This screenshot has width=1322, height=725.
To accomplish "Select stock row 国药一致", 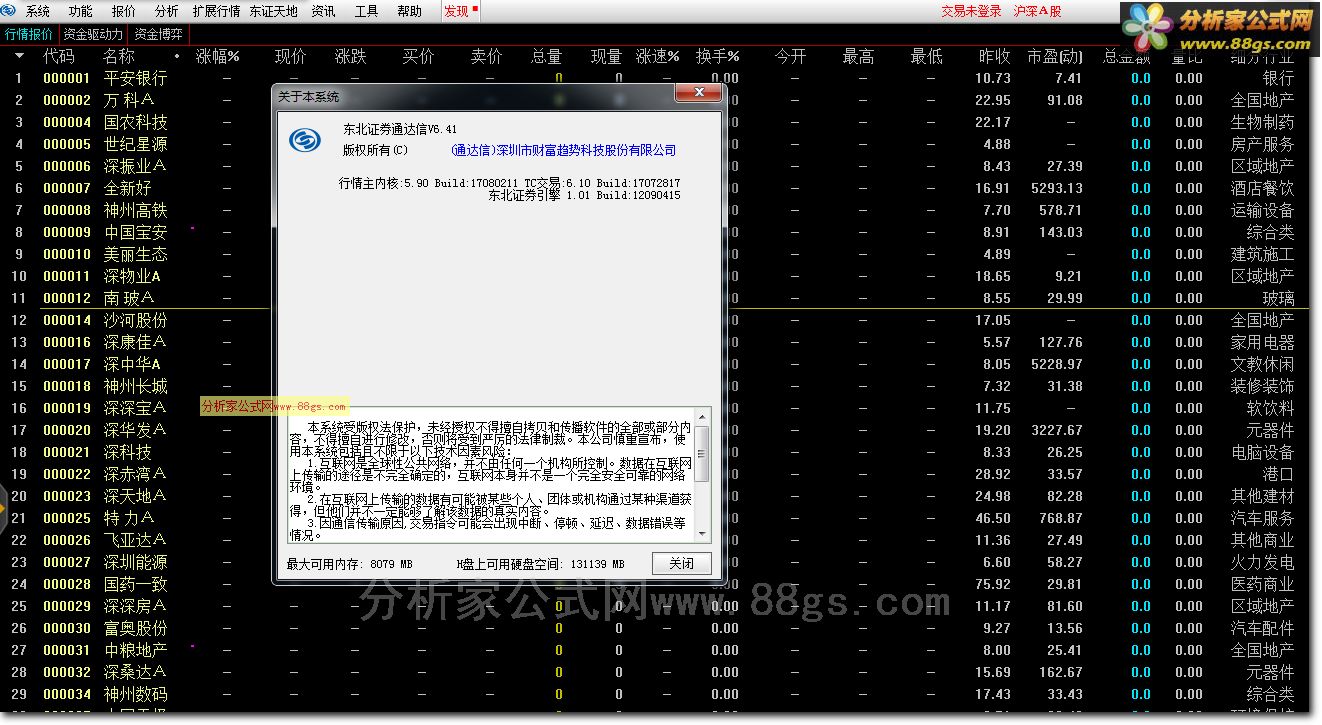I will (136, 584).
